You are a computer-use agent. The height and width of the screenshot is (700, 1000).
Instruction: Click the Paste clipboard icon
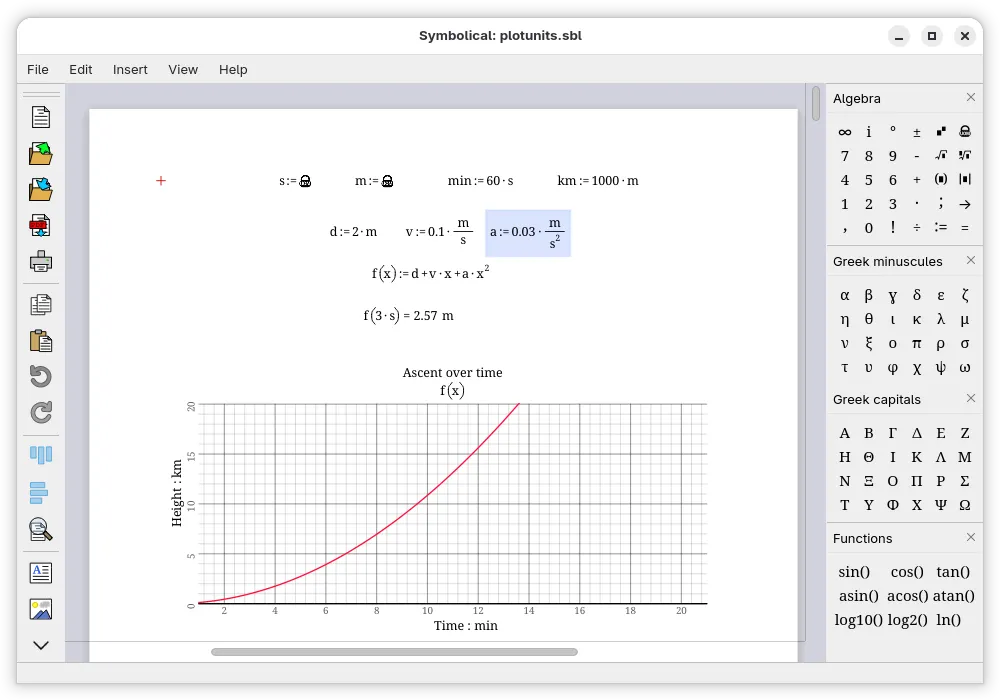tap(41, 340)
